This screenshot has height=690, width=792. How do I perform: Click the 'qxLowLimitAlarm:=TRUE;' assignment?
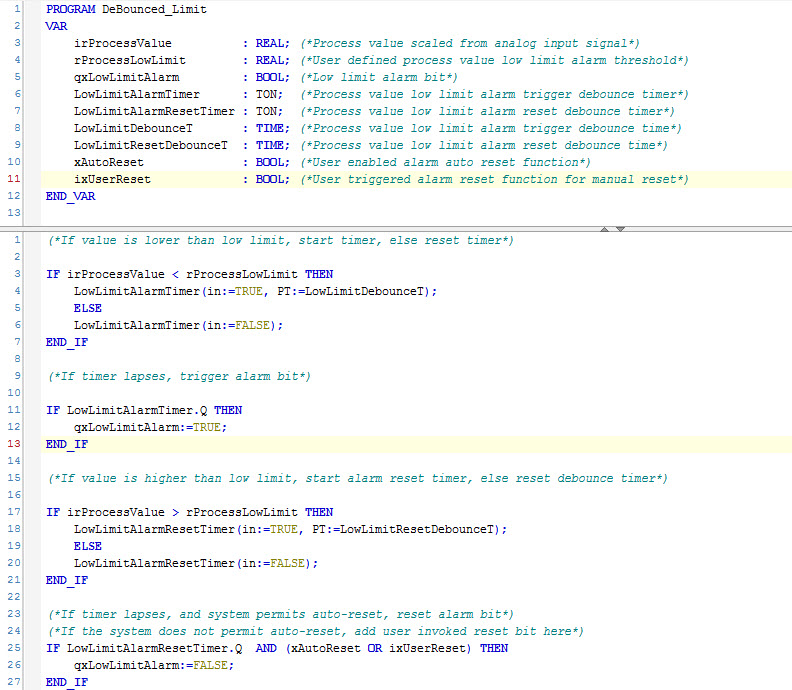click(151, 427)
